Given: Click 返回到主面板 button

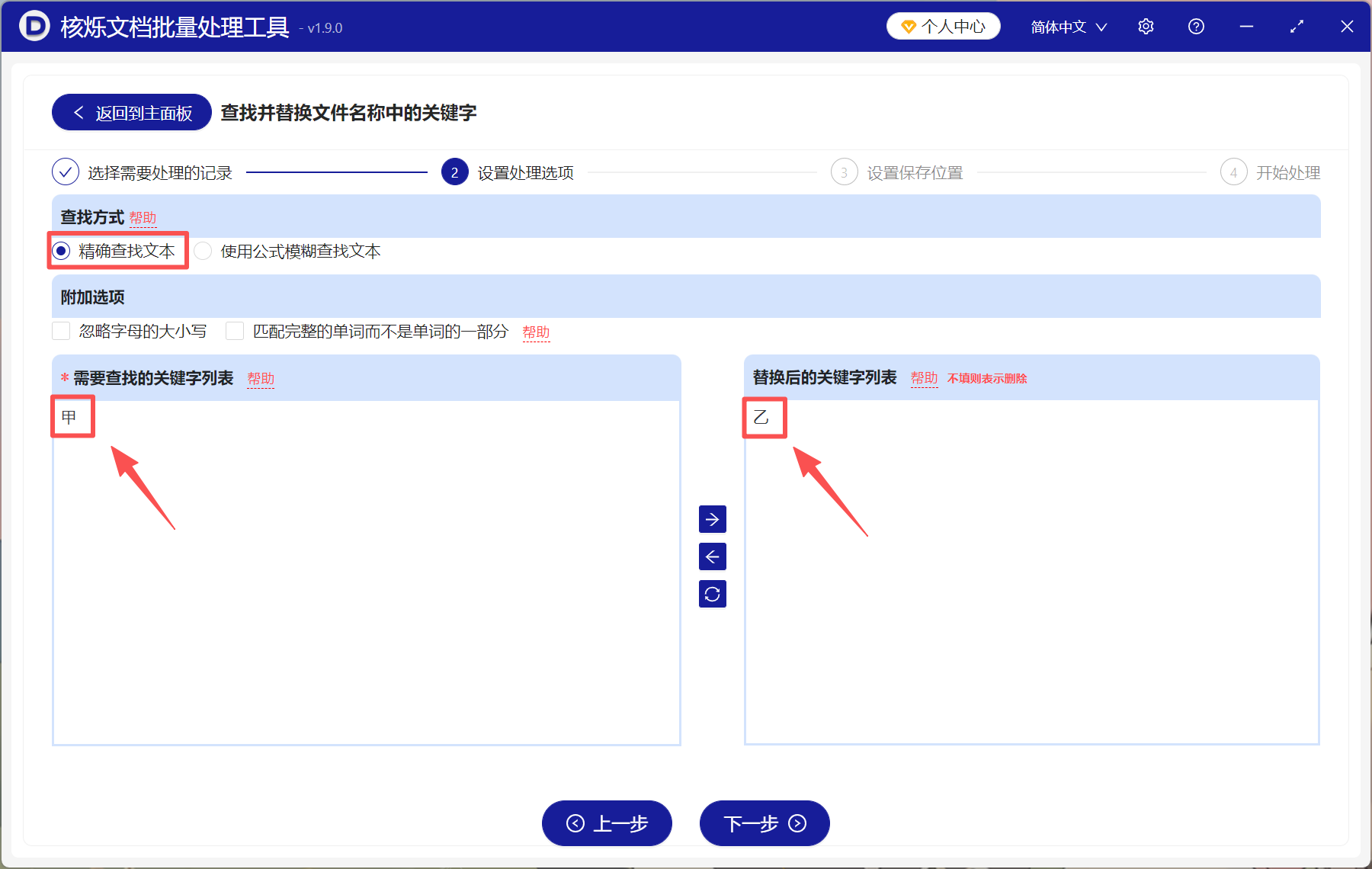Looking at the screenshot, I should point(130,111).
